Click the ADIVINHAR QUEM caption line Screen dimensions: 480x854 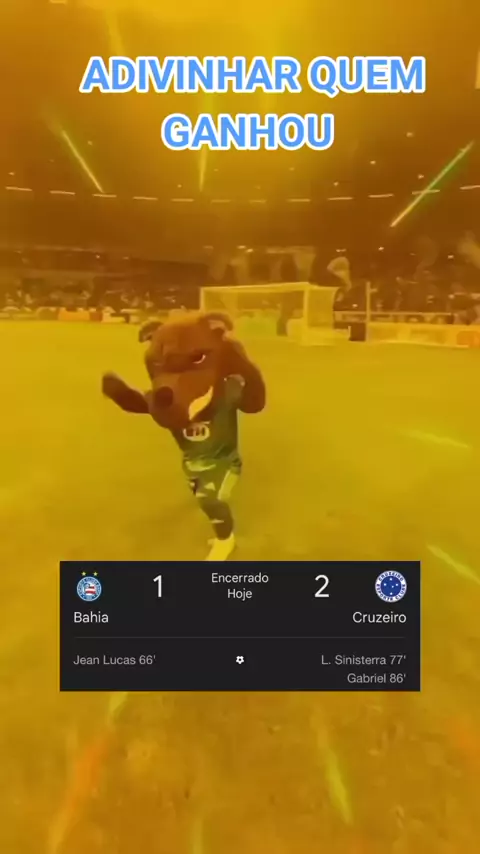252,75
